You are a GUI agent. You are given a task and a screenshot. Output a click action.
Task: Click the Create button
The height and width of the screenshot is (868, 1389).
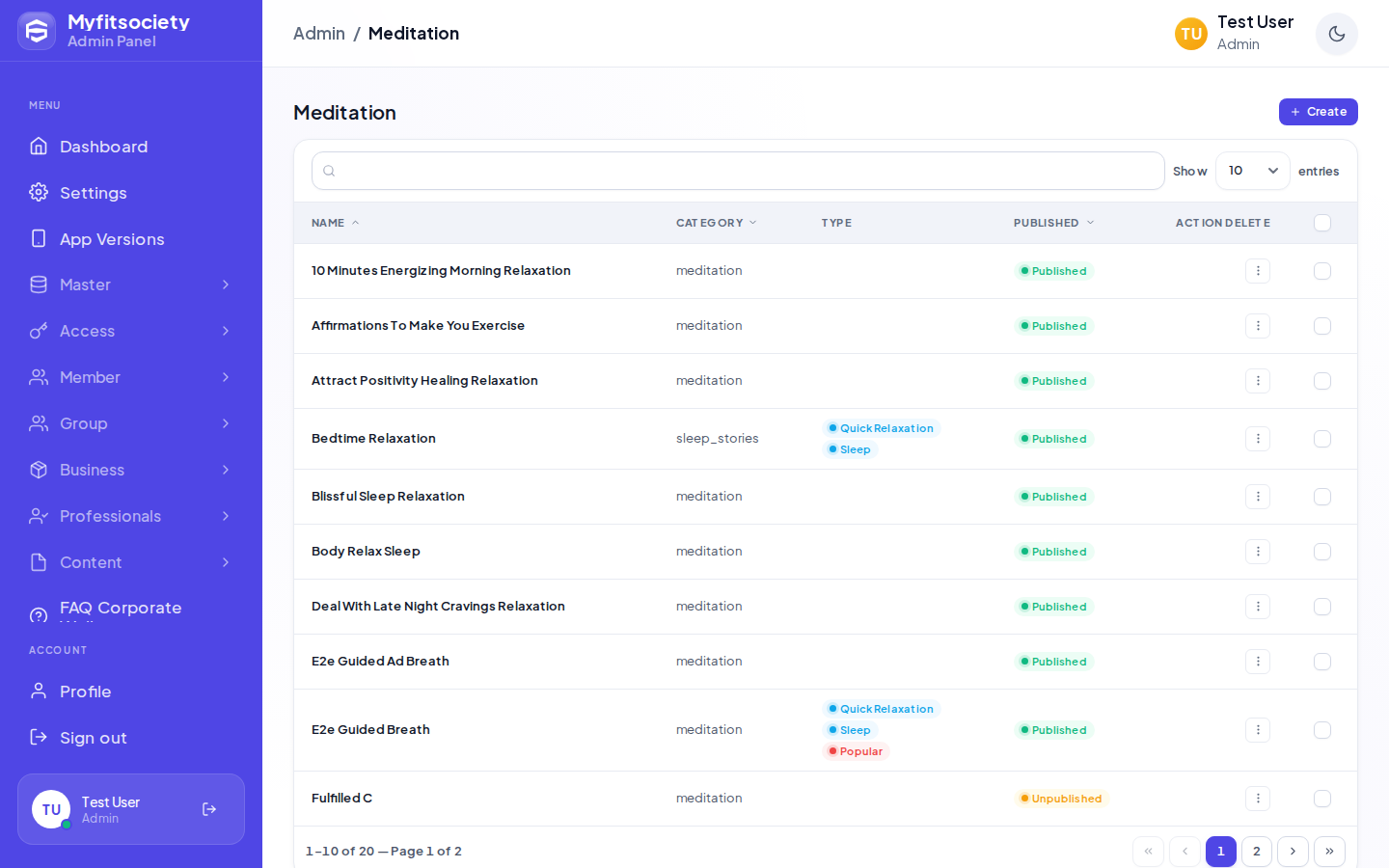point(1318,112)
